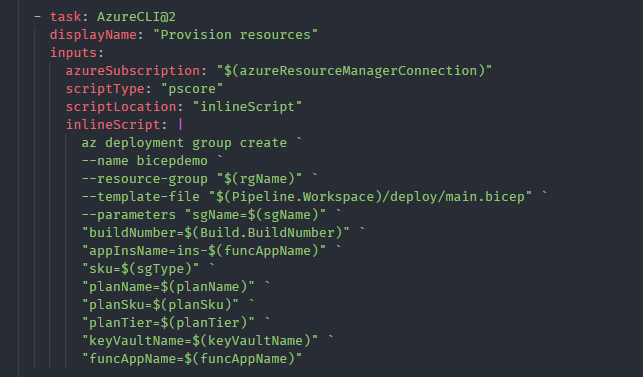The height and width of the screenshot is (377, 643).
Task: Place cursor on displayName key
Action: pyautogui.click(x=93, y=35)
